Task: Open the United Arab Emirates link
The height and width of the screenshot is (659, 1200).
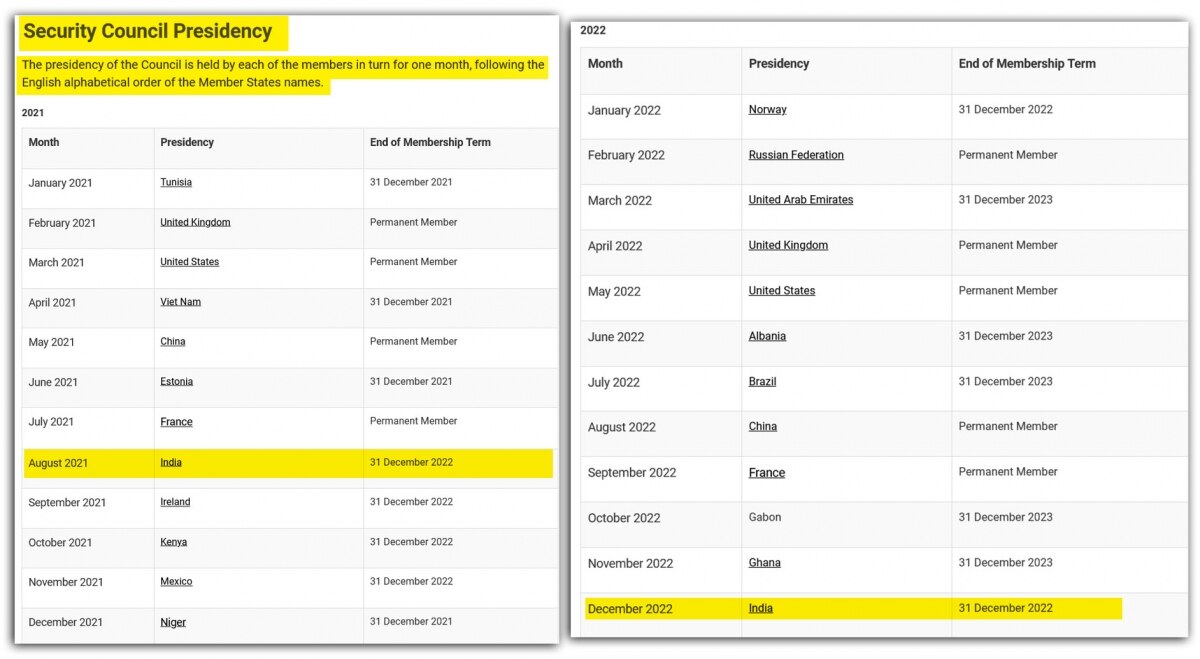Action: point(800,200)
